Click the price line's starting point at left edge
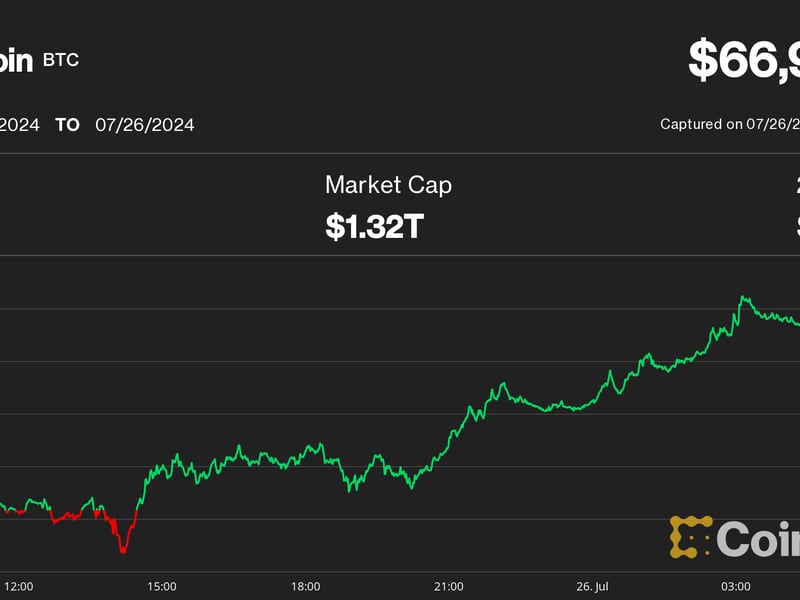800x600 pixels. tap(2, 503)
